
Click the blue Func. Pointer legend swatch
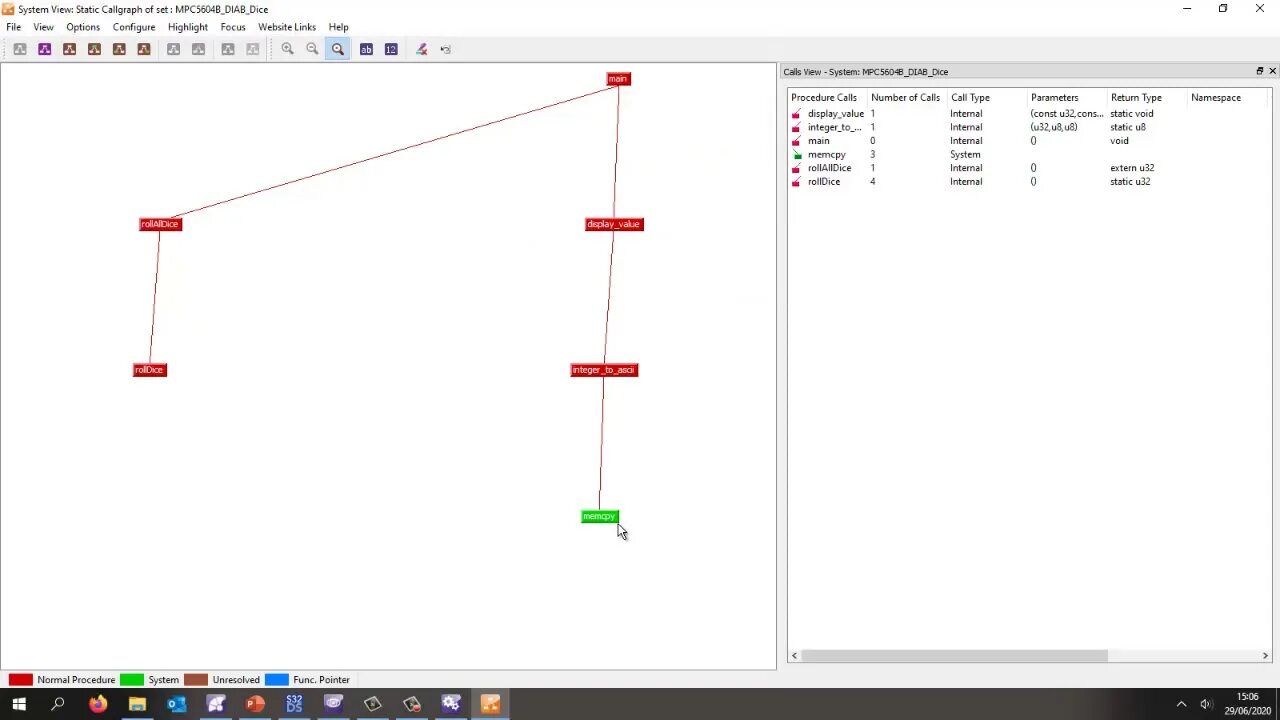click(277, 680)
